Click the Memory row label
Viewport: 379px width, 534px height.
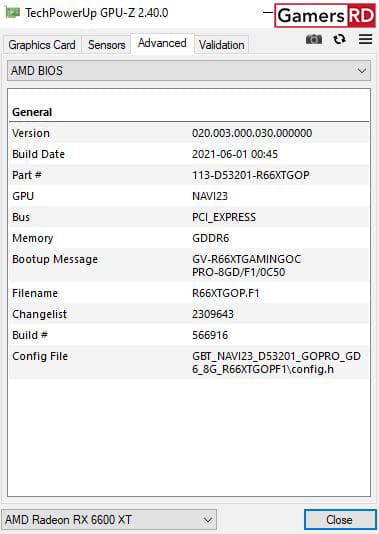[x=33, y=238]
